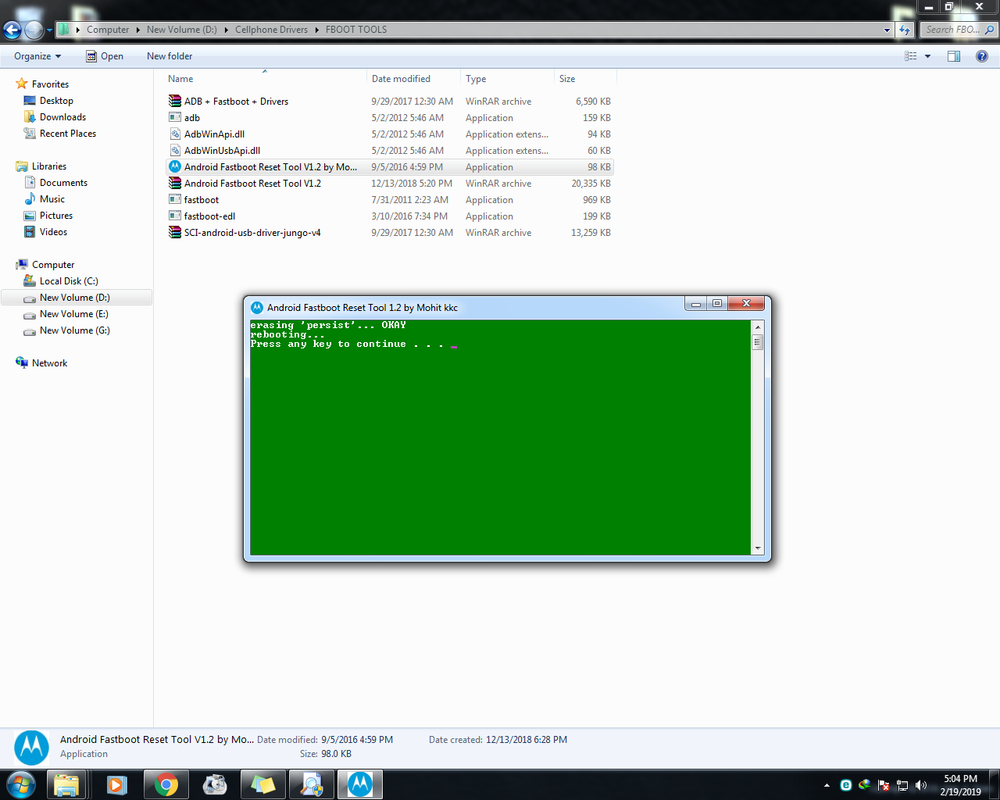Image resolution: width=1000 pixels, height=800 pixels.
Task: Click the Open toolbar button
Action: coord(105,56)
